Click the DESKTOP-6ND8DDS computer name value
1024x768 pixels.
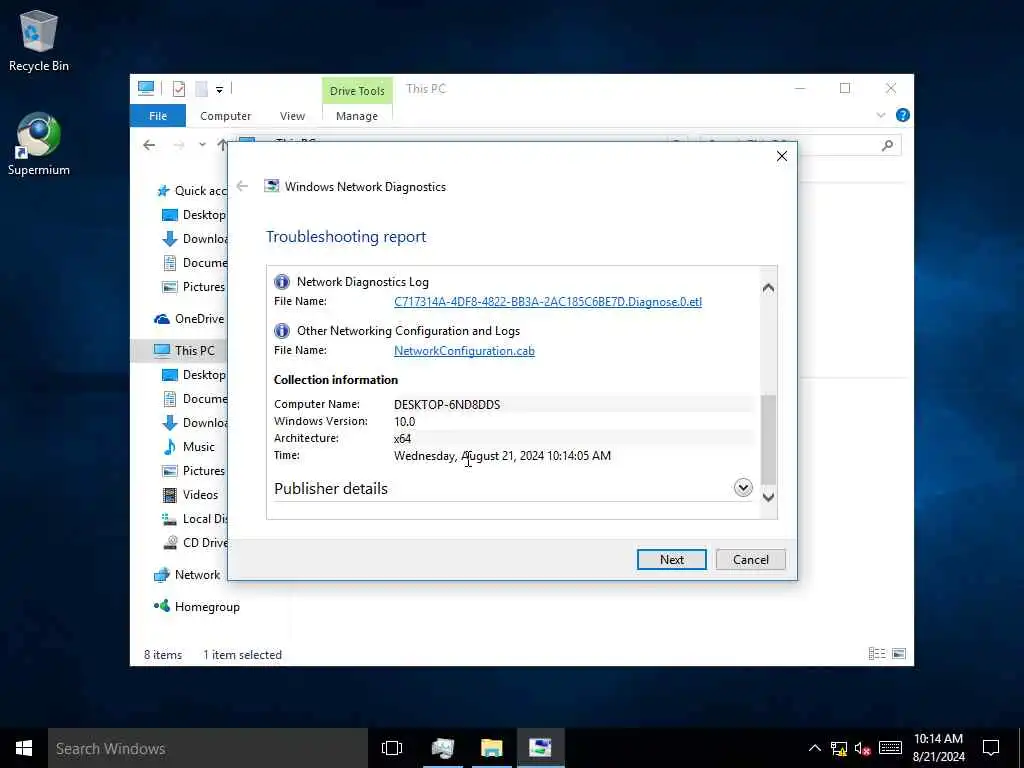[447, 405]
